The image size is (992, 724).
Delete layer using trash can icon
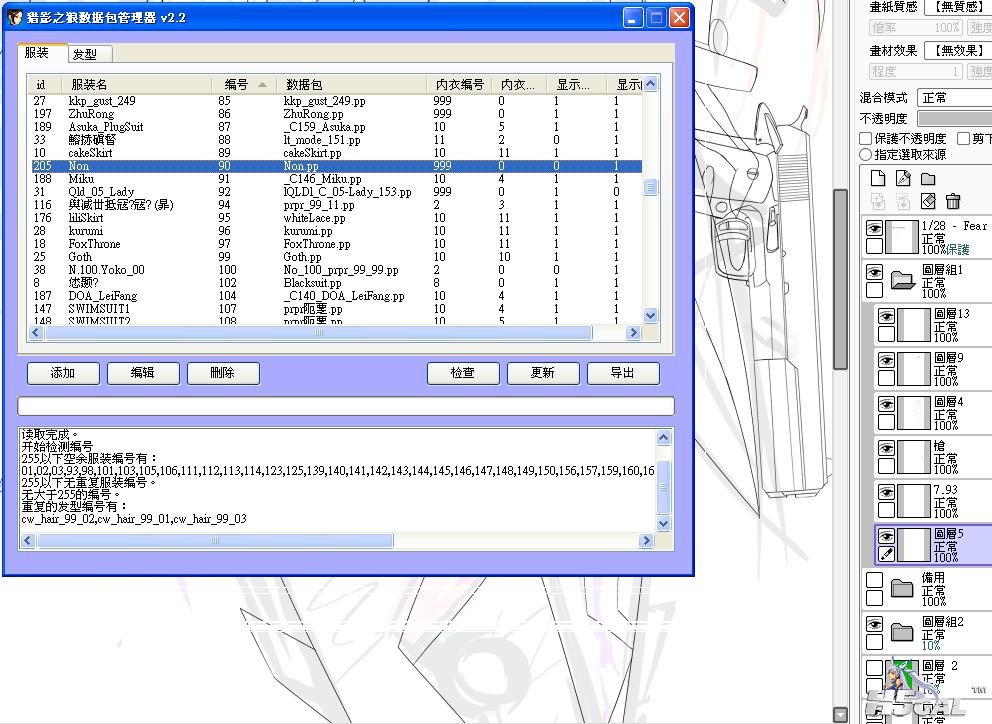[x=953, y=202]
